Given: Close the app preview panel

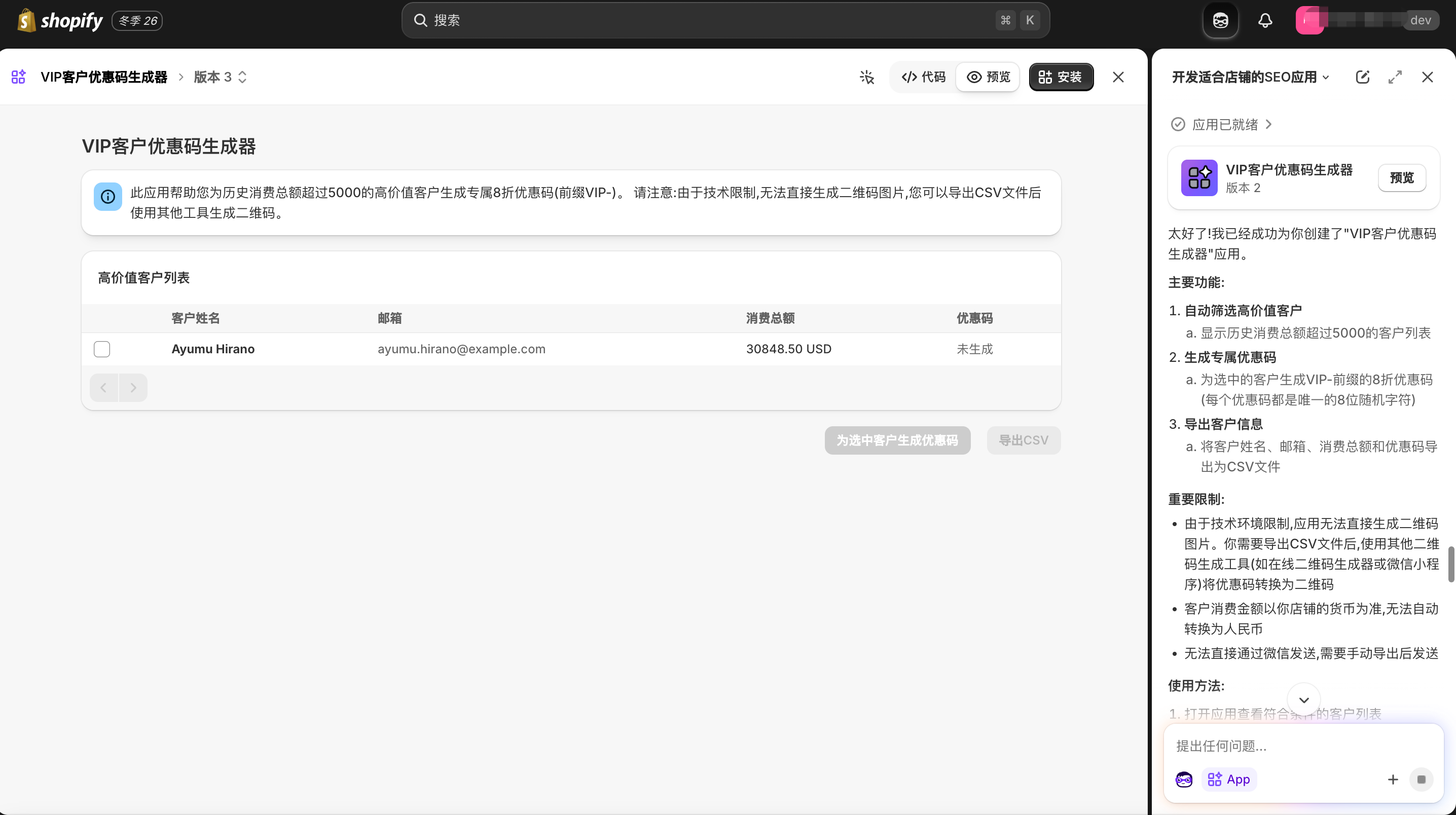Looking at the screenshot, I should tap(1118, 77).
